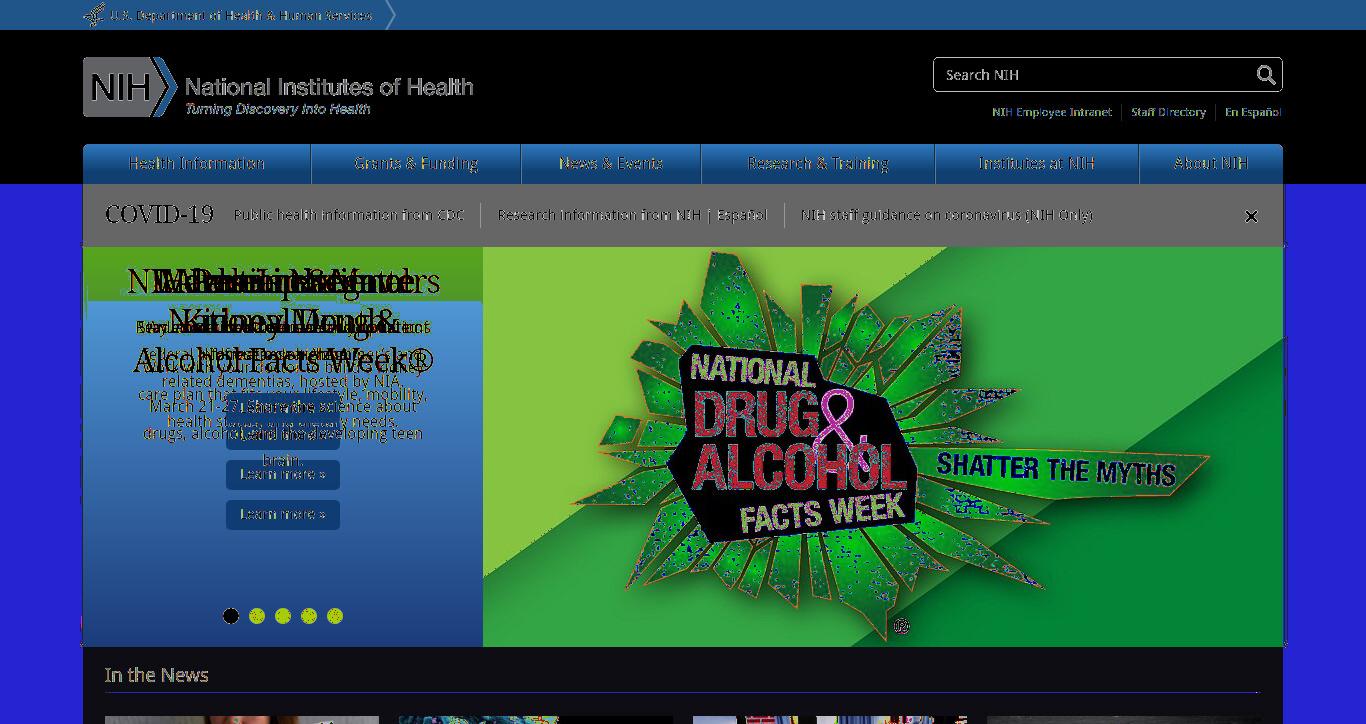Select the first carousel slide dot

click(231, 616)
